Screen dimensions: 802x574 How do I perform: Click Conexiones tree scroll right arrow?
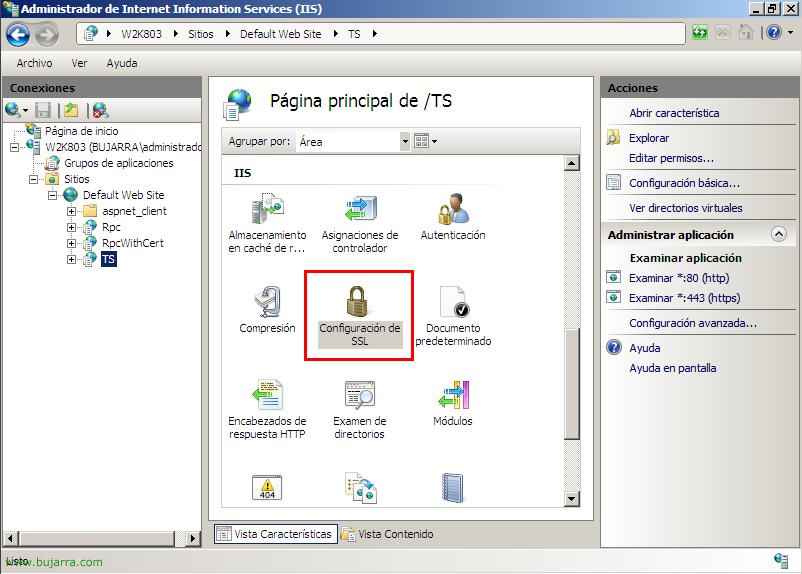tap(192, 538)
